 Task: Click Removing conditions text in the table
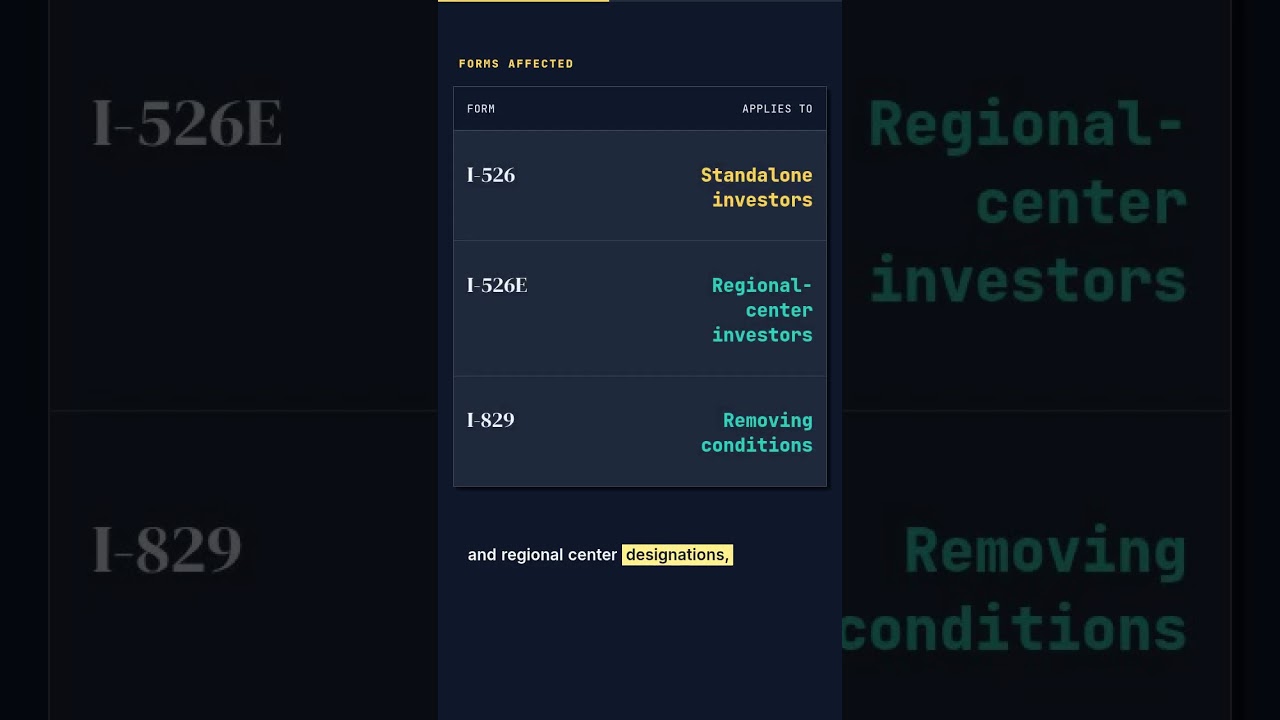(757, 432)
